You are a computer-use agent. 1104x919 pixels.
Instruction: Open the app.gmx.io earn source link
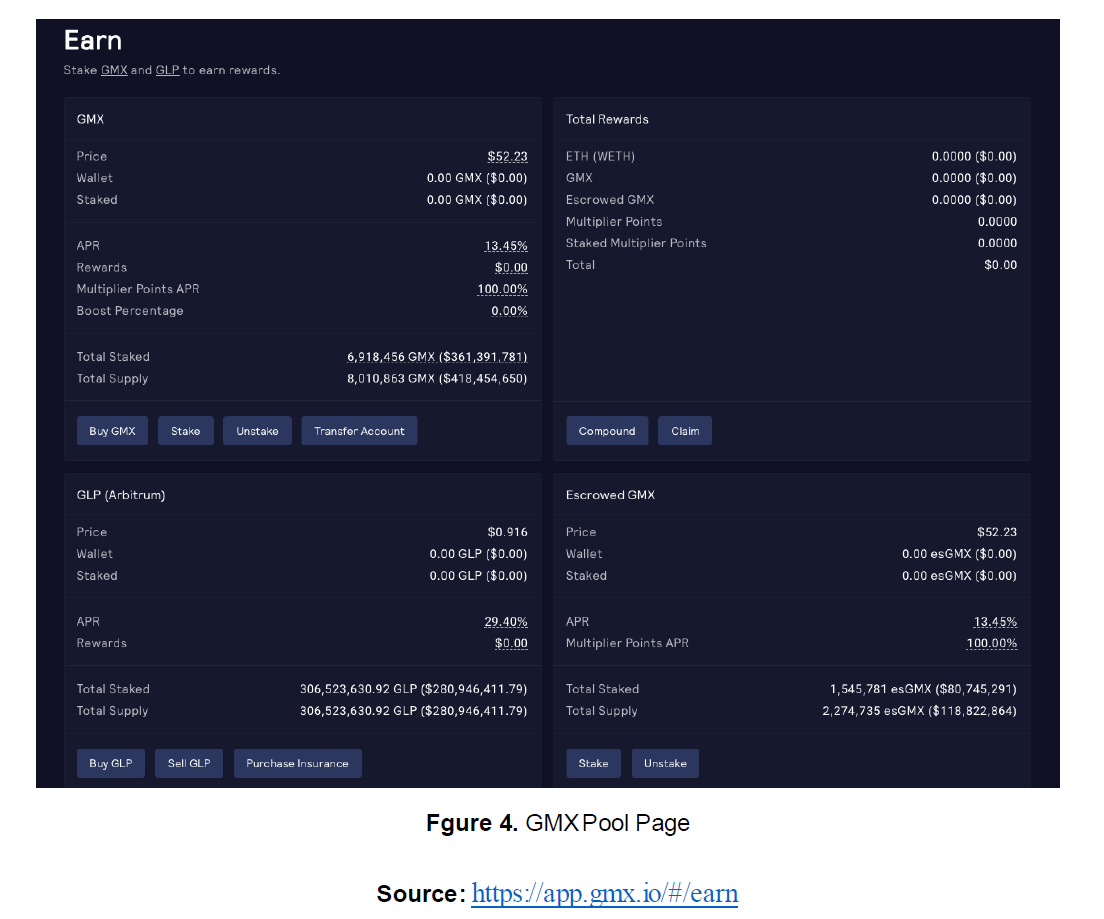[x=605, y=893]
